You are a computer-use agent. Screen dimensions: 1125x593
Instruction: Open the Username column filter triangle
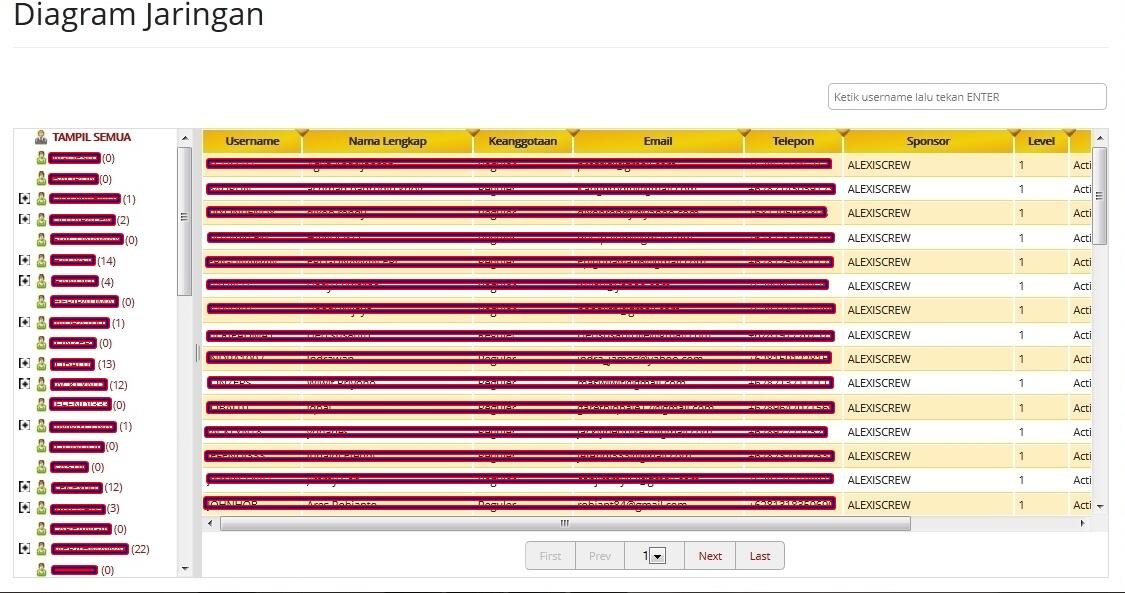pyautogui.click(x=301, y=133)
